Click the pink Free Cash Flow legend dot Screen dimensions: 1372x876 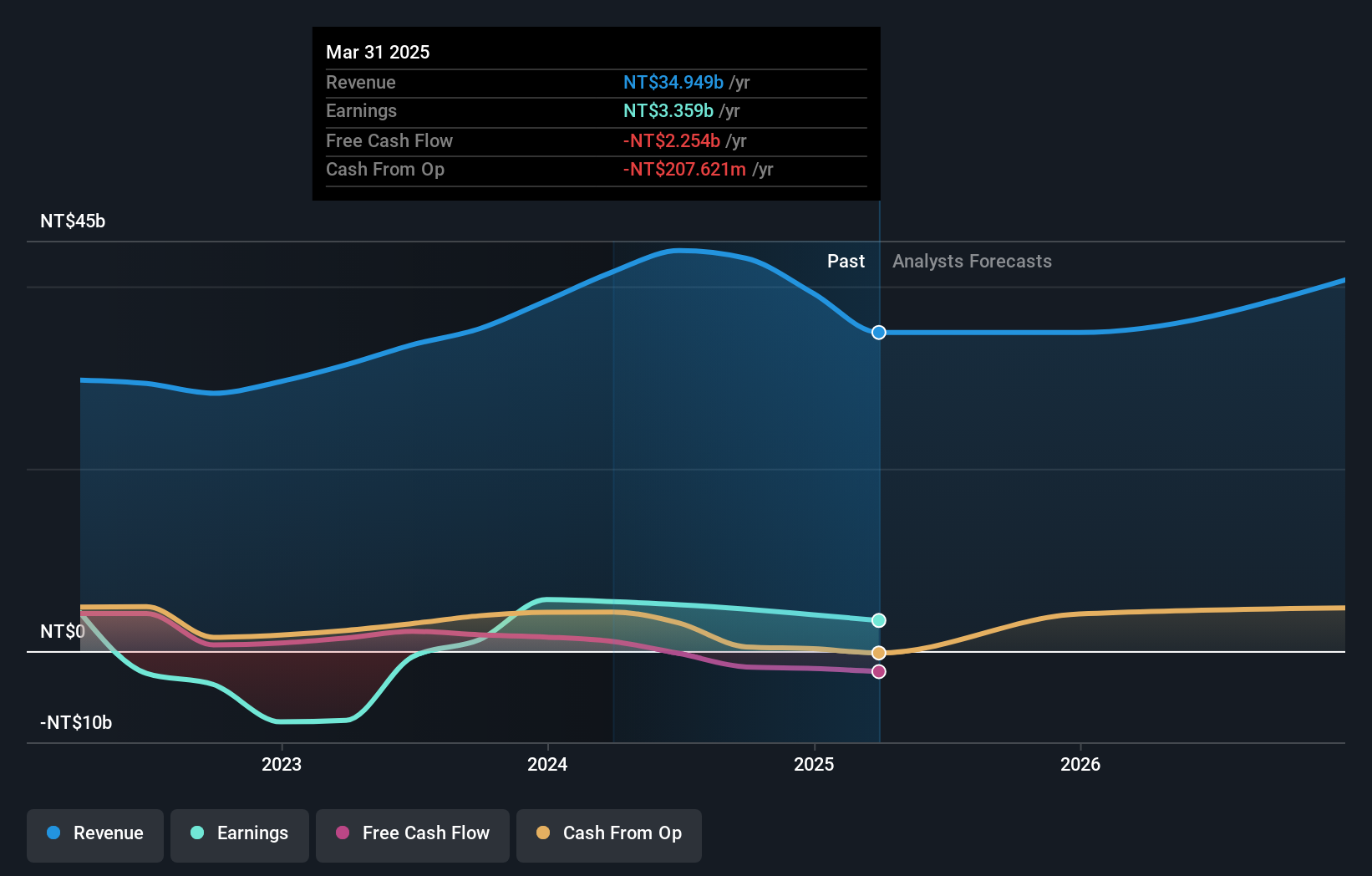click(343, 833)
